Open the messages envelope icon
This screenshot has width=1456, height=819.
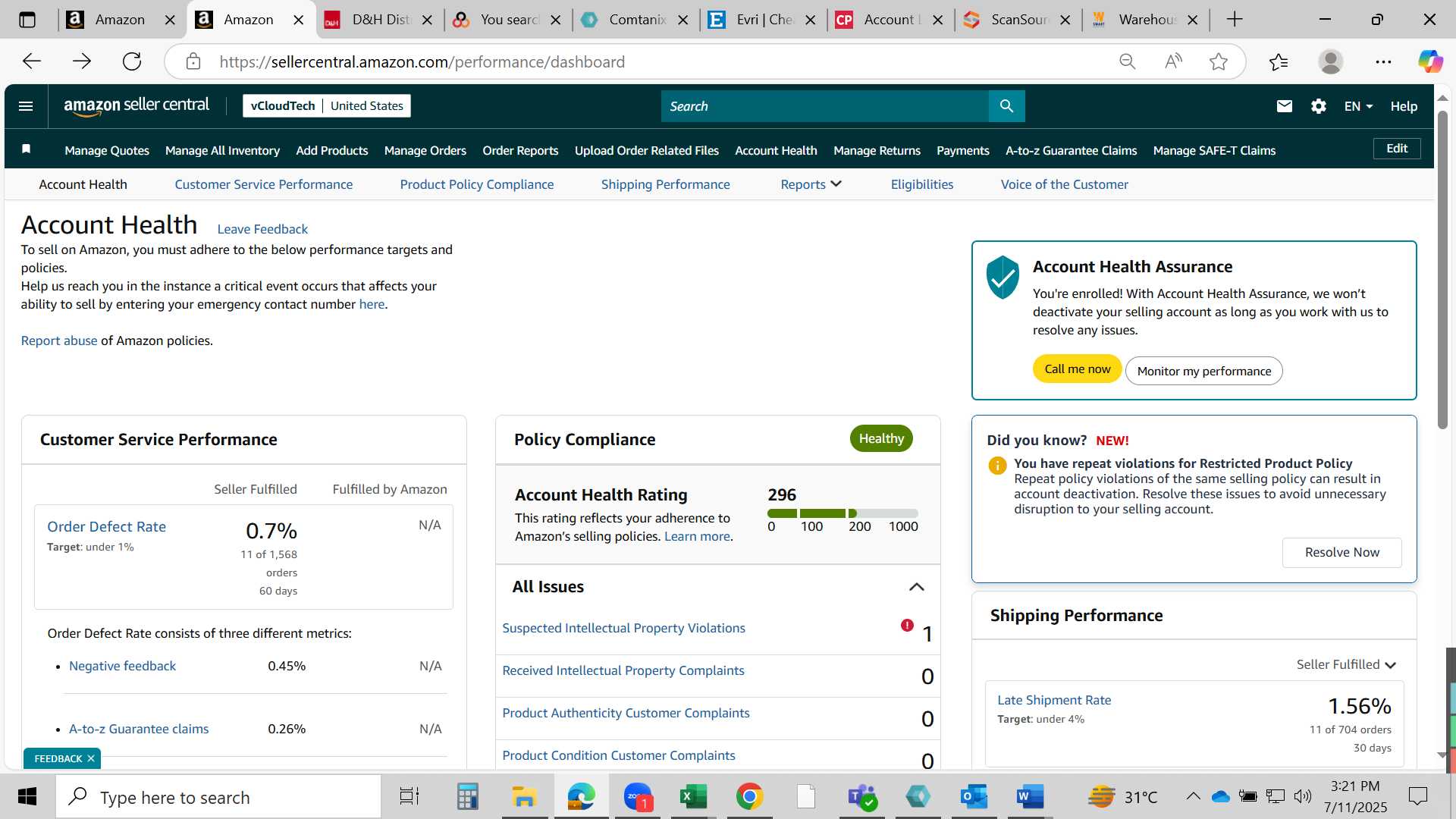1284,106
